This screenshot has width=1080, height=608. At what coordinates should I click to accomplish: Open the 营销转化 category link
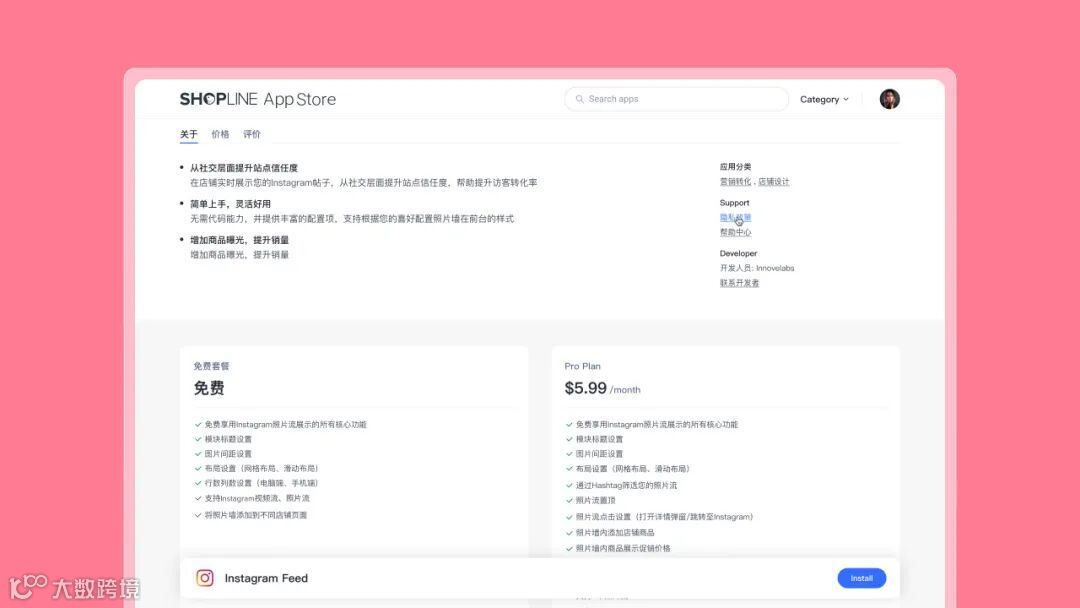[735, 182]
